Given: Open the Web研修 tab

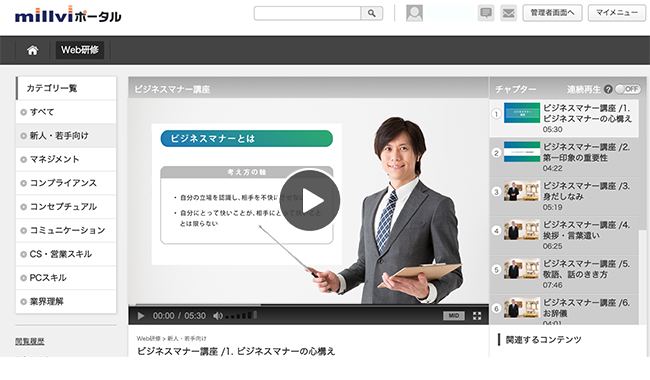Looking at the screenshot, I should [x=80, y=50].
